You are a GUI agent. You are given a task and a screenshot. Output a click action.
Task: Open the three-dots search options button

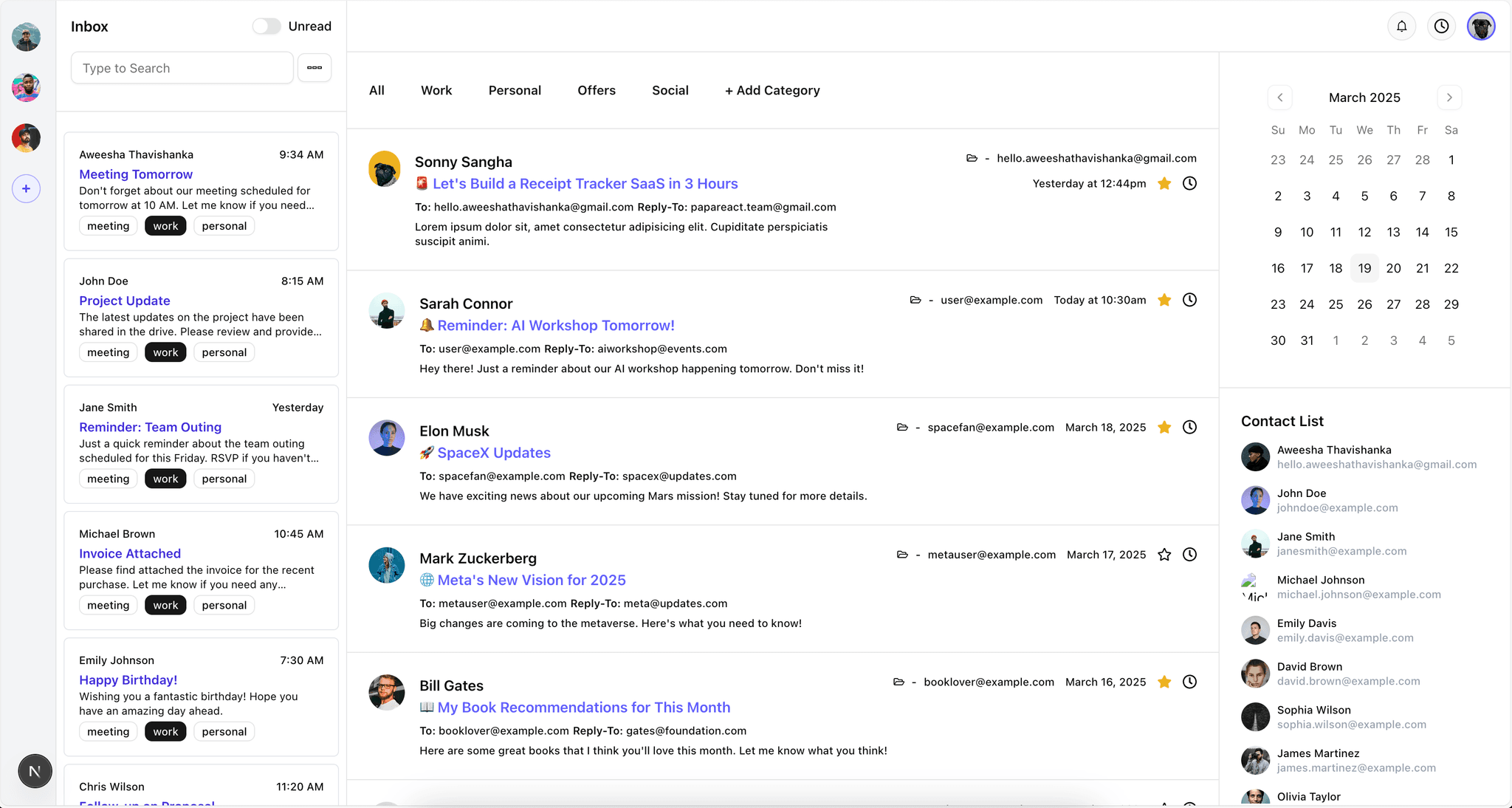315,68
